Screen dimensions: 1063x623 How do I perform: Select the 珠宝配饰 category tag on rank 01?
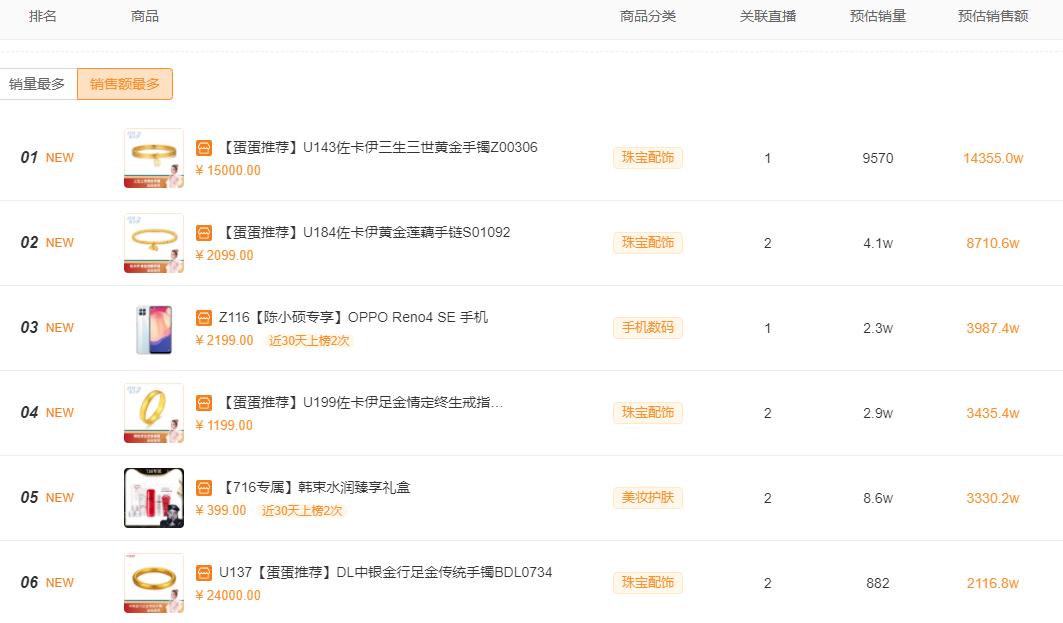point(646,158)
